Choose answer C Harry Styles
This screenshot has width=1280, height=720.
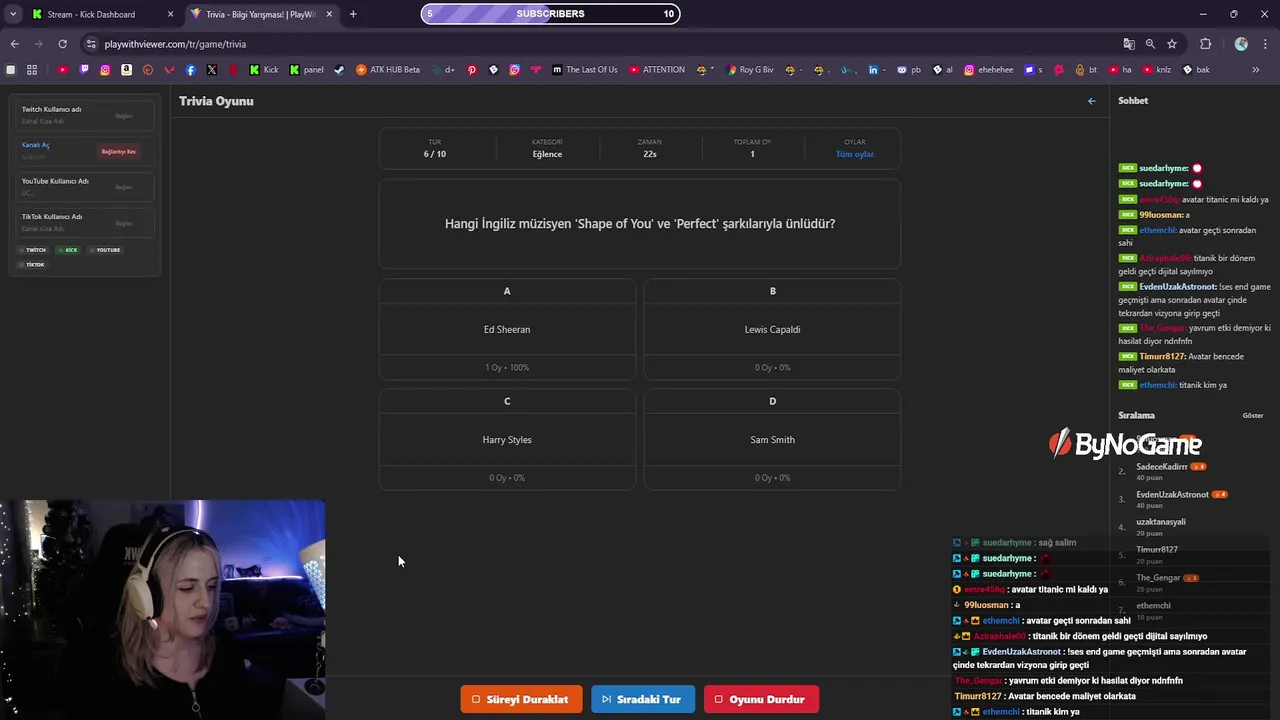point(507,439)
